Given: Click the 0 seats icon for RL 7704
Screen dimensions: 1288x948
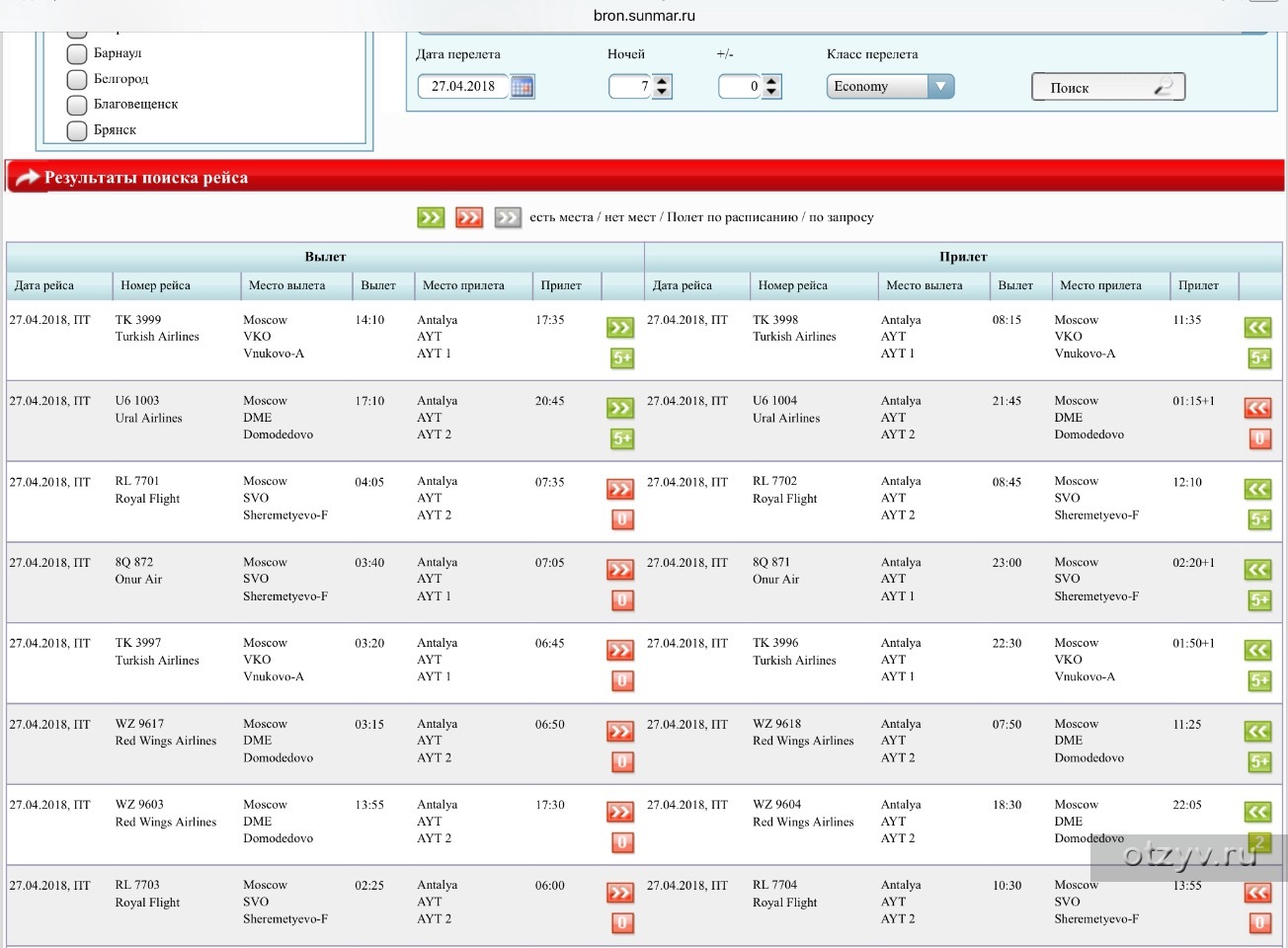Looking at the screenshot, I should 1259,924.
